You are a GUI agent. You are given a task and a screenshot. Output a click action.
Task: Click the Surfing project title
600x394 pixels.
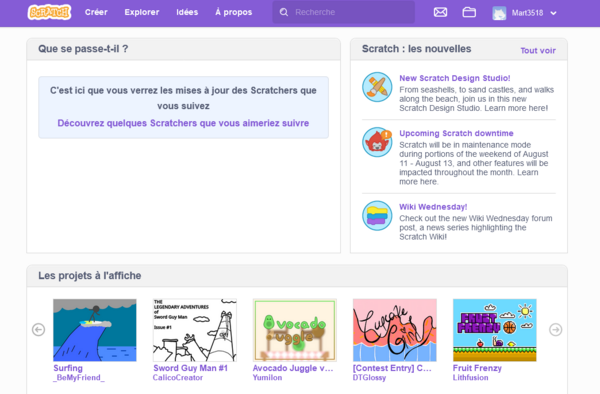pyautogui.click(x=68, y=368)
